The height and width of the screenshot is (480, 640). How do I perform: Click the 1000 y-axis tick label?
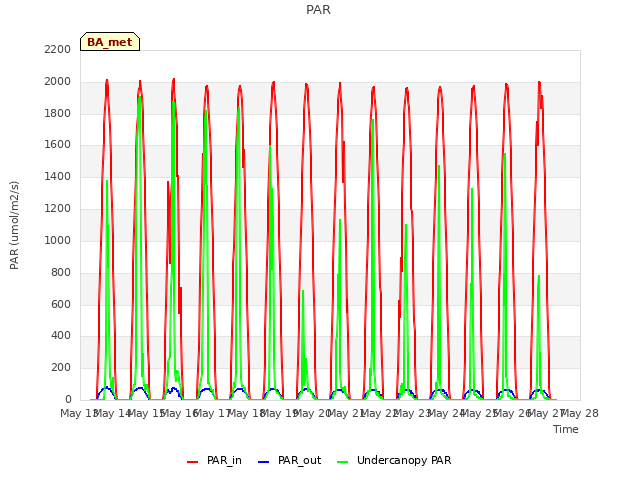pos(58,240)
